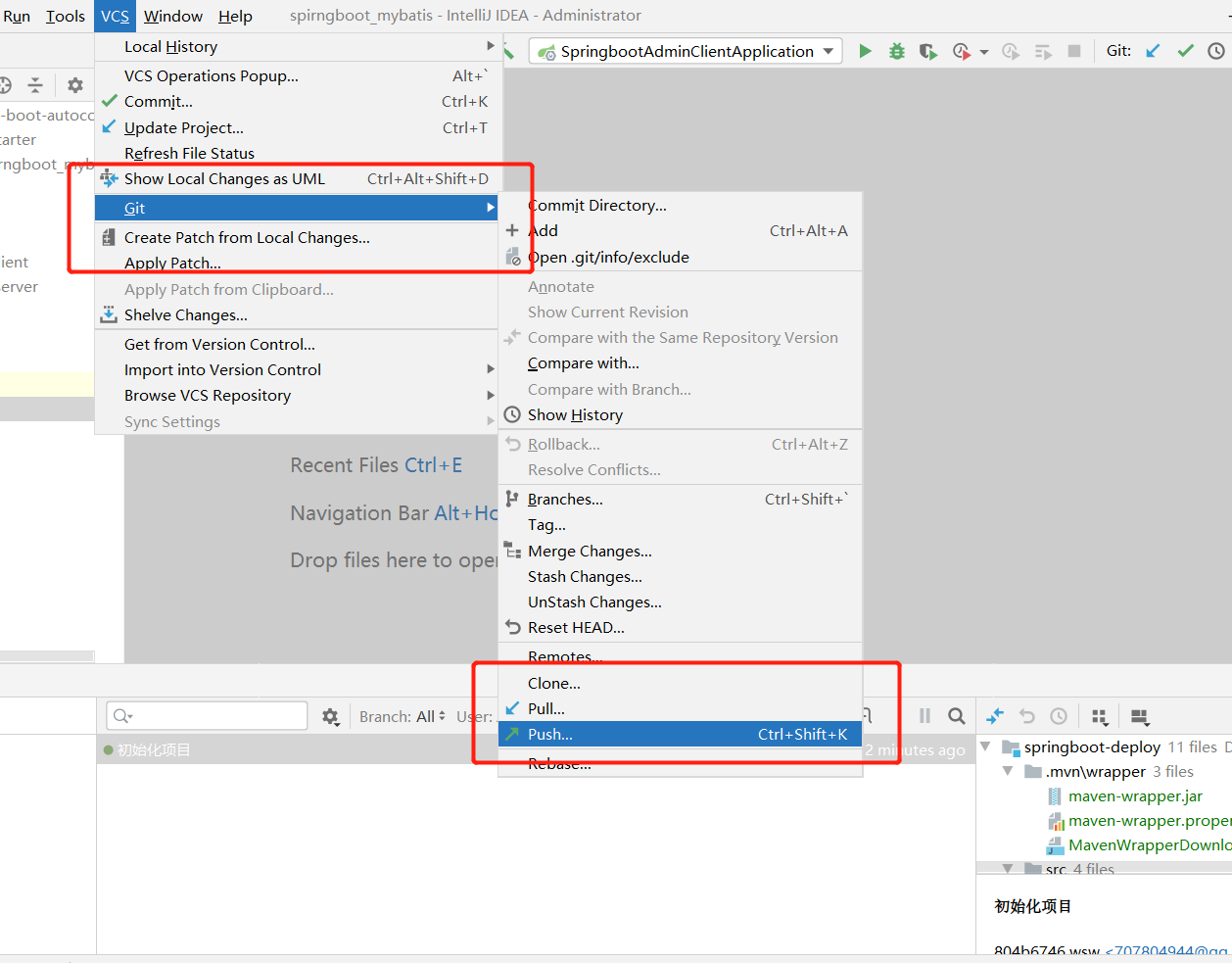Select Commit in VCS menu
The image size is (1232, 963).
[298, 101]
